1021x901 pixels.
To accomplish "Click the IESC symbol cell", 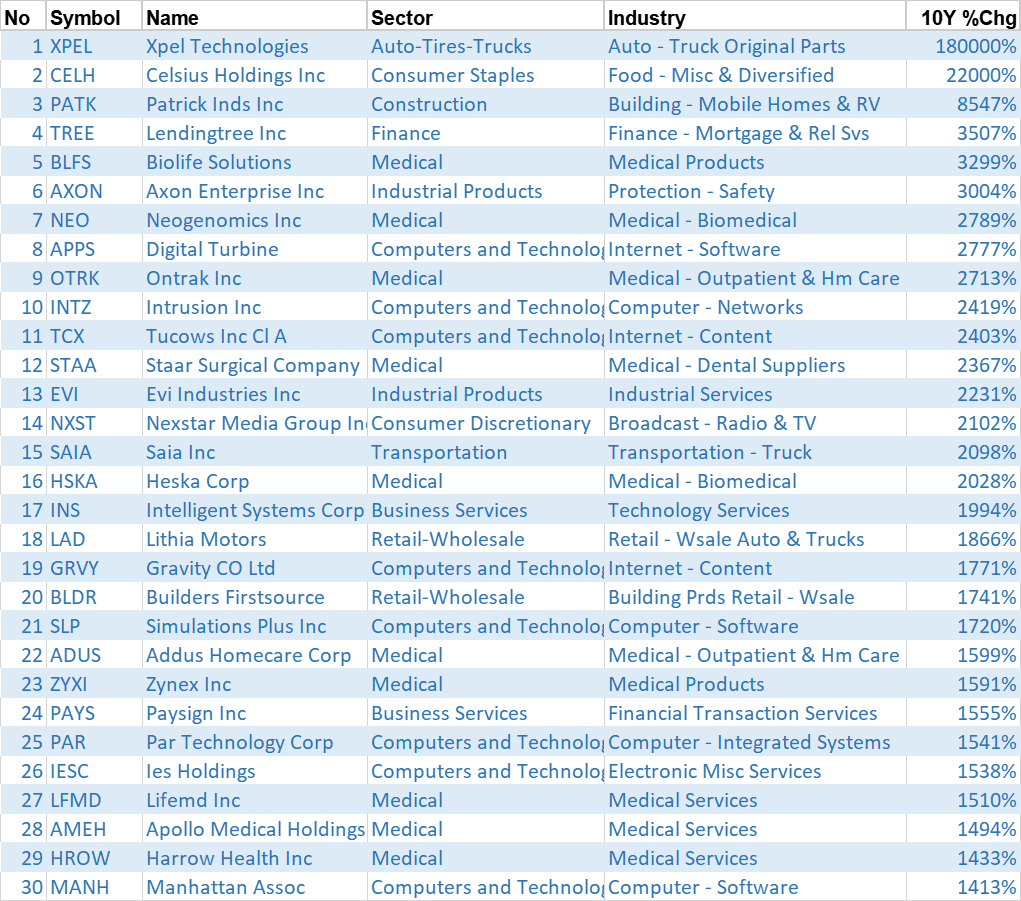I will [x=94, y=771].
